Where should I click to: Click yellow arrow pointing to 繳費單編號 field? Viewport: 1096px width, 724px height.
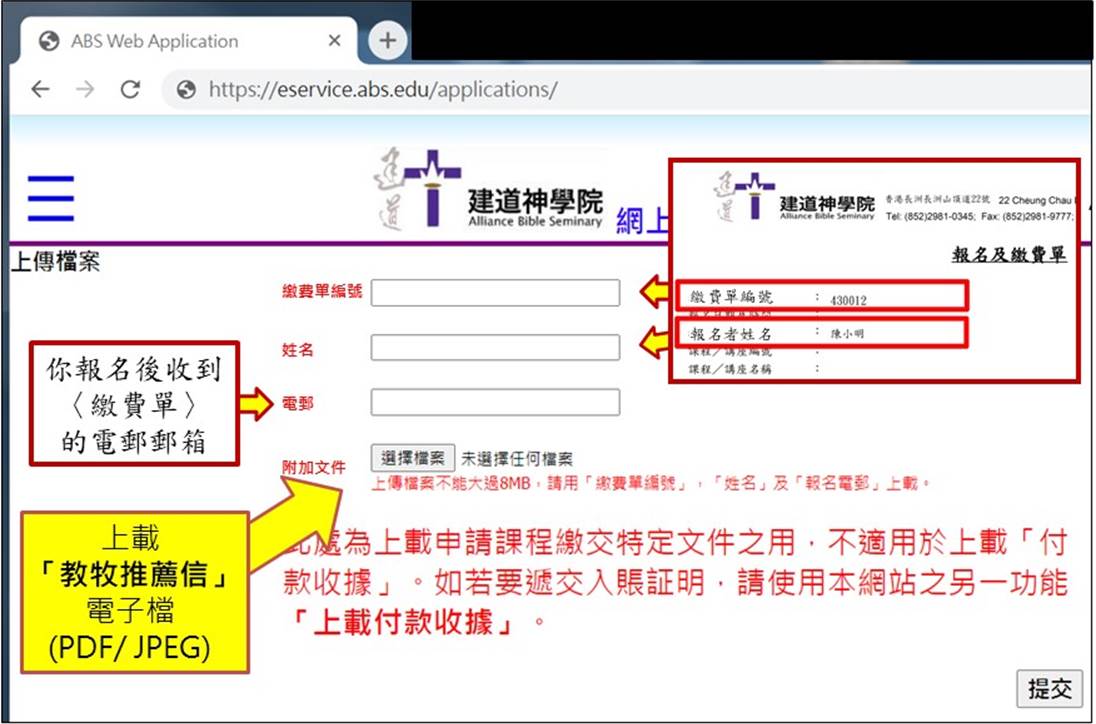pyautogui.click(x=656, y=292)
